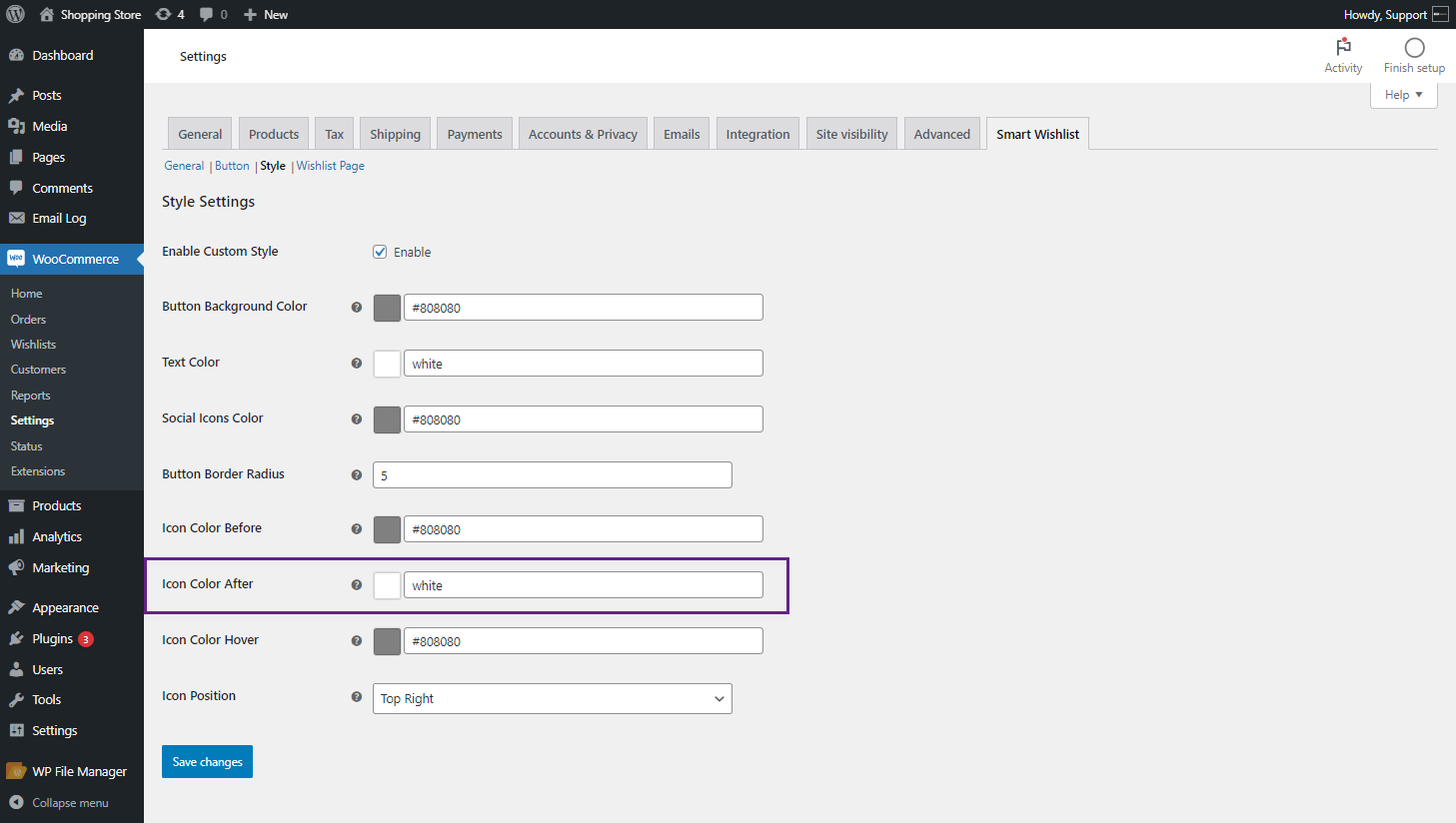1456x823 pixels.
Task: Click help tooltip icon for Icon Color Hover
Action: (356, 641)
